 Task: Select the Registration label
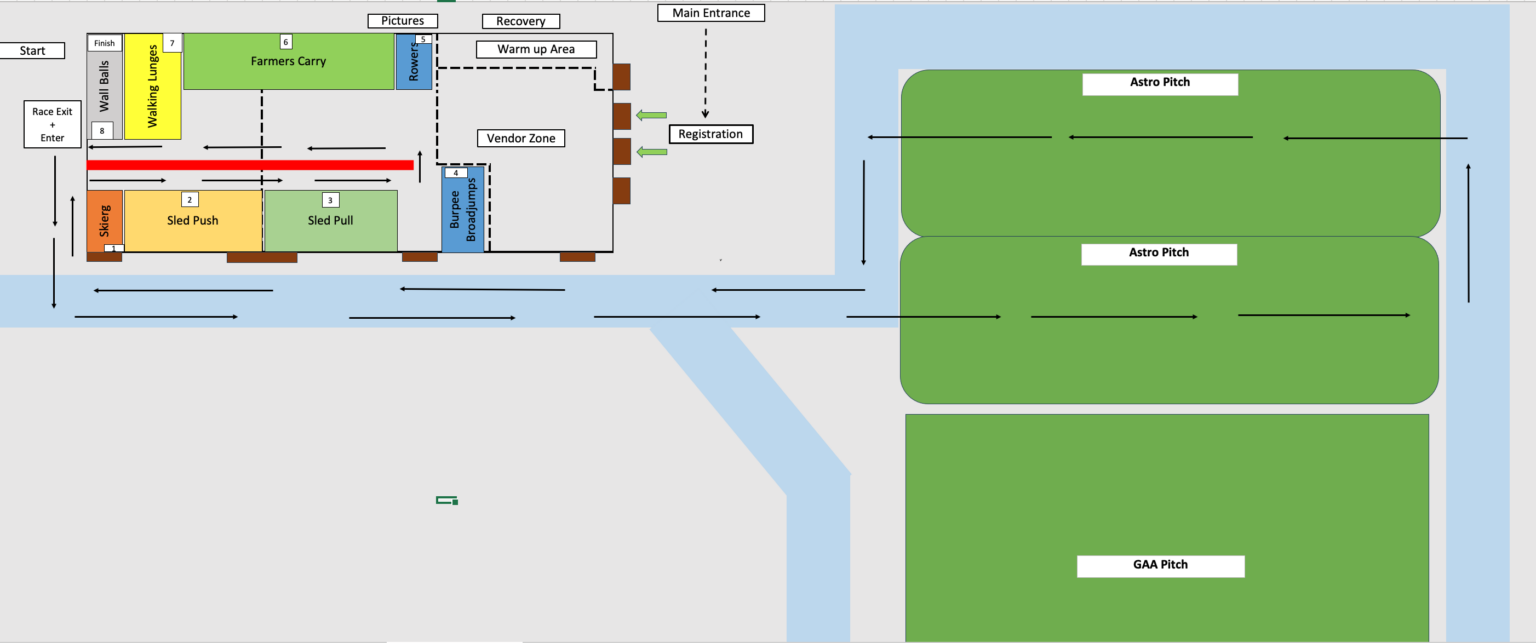pyautogui.click(x=710, y=133)
